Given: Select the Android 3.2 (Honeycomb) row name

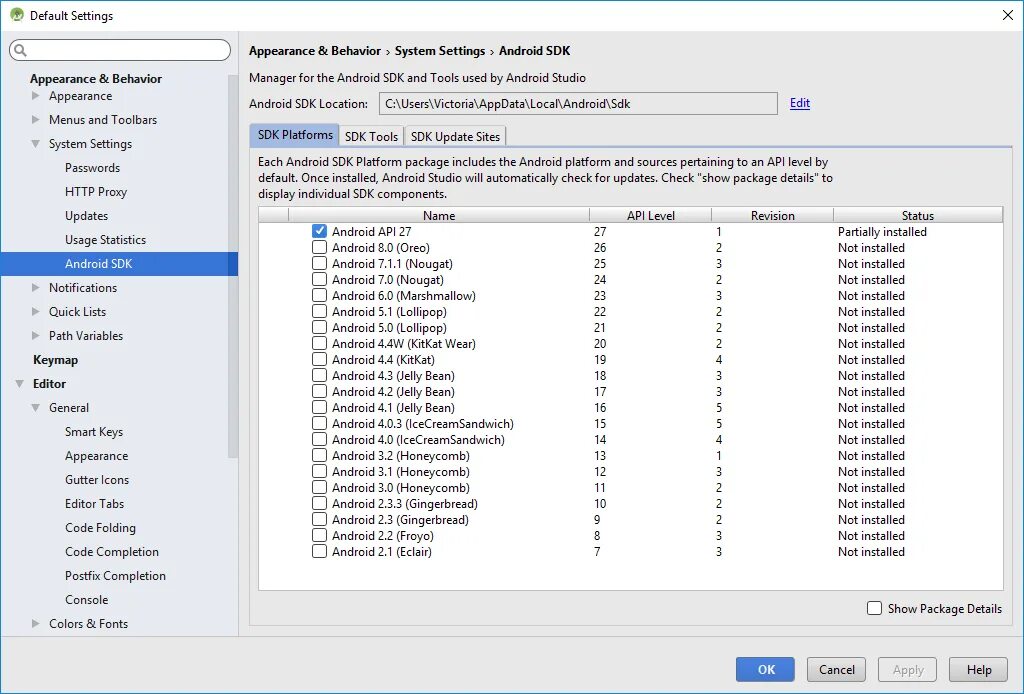Looking at the screenshot, I should pos(400,456).
